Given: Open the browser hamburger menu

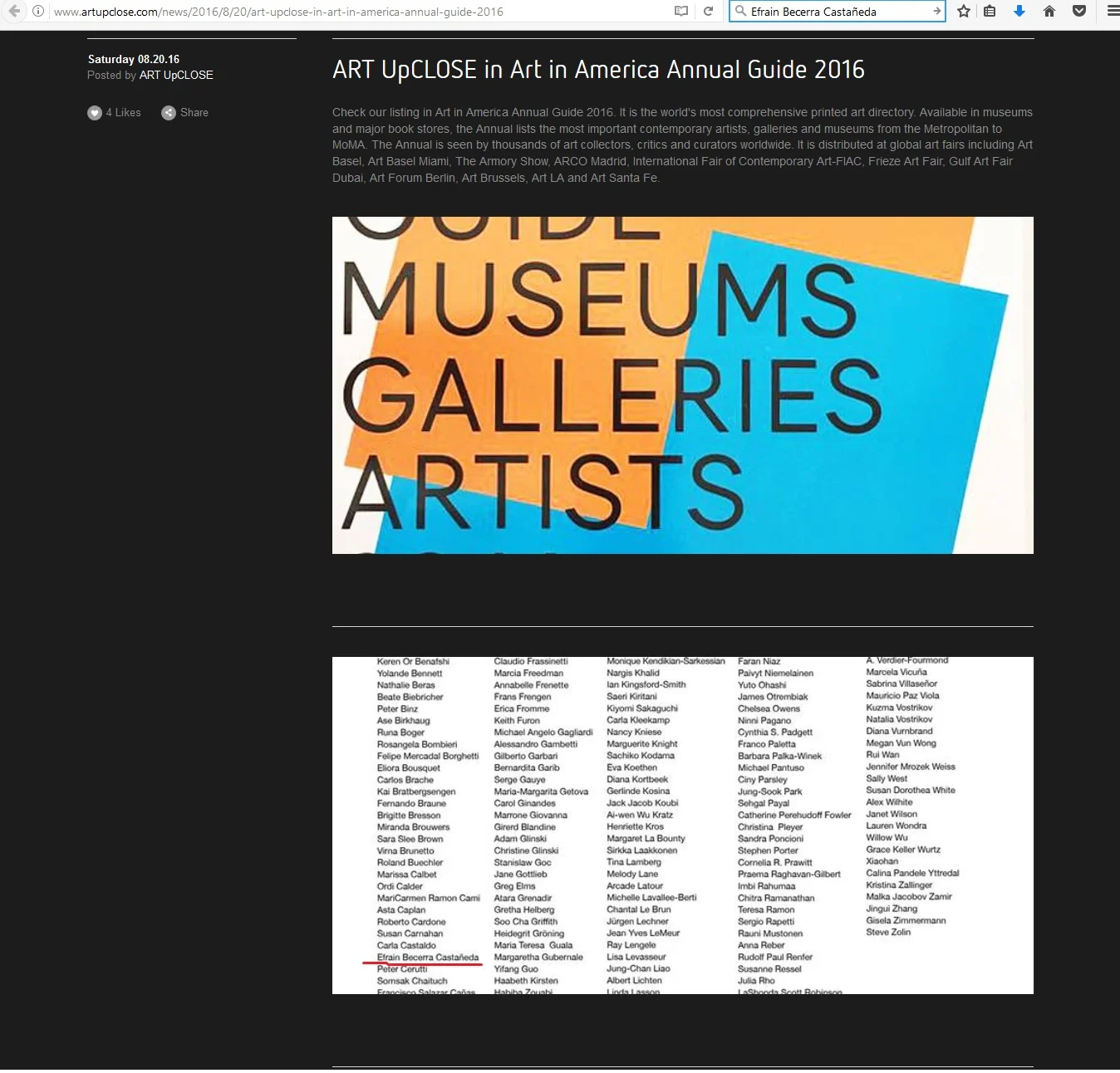Looking at the screenshot, I should (1113, 12).
